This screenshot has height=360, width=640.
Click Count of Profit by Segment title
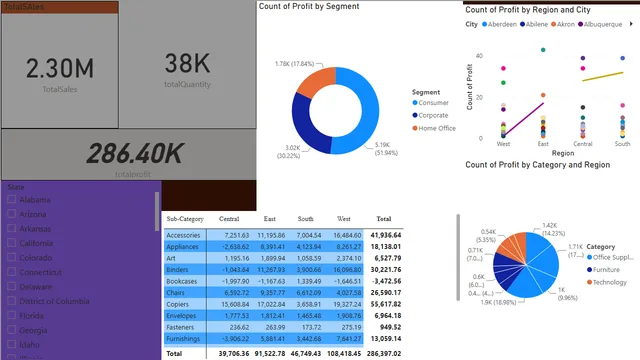click(x=309, y=6)
